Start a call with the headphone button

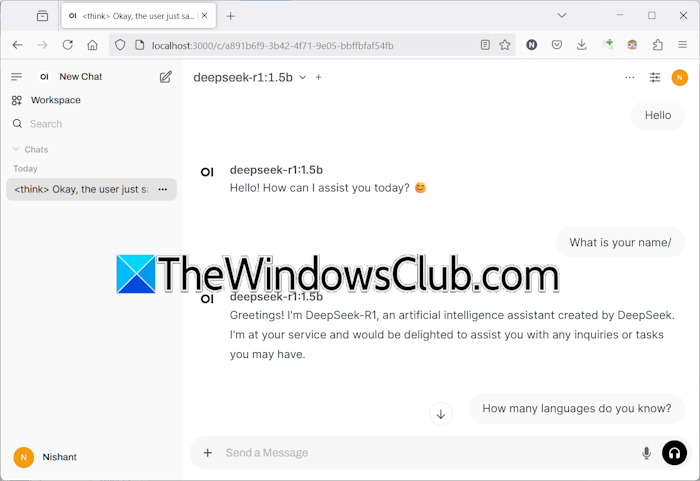(674, 453)
